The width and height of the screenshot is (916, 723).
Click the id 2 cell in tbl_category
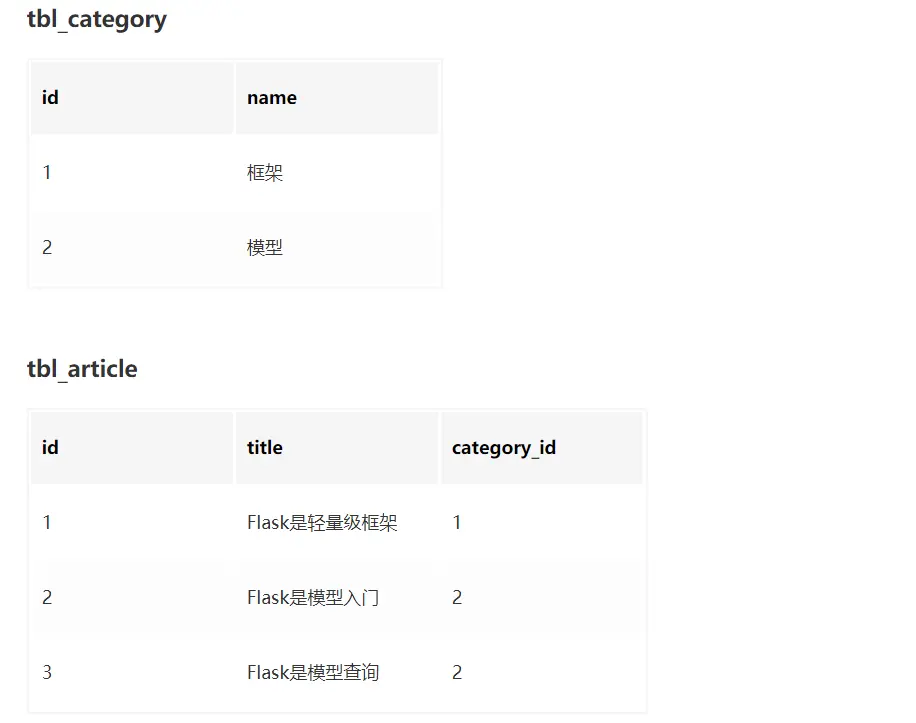click(x=132, y=248)
